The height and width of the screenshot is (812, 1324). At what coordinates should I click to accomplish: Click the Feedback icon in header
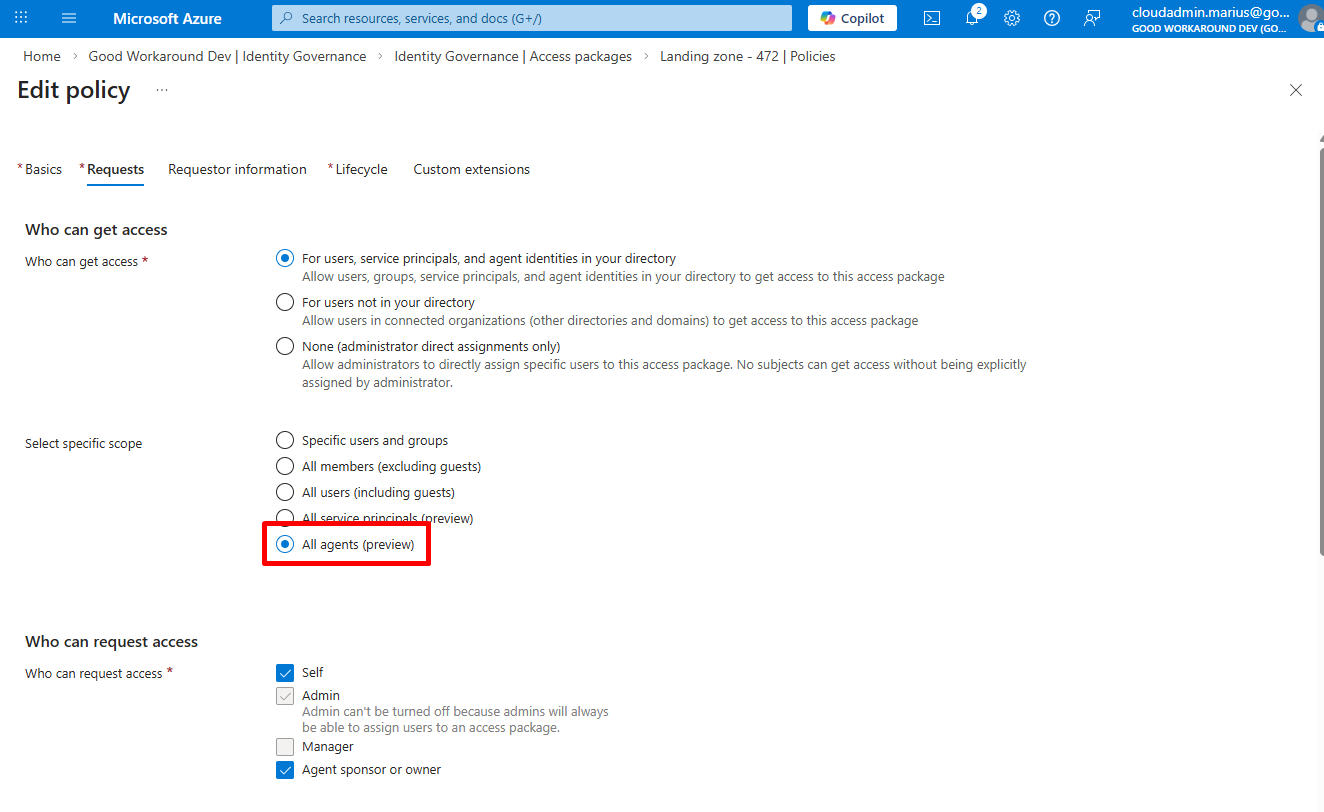tap(1092, 18)
